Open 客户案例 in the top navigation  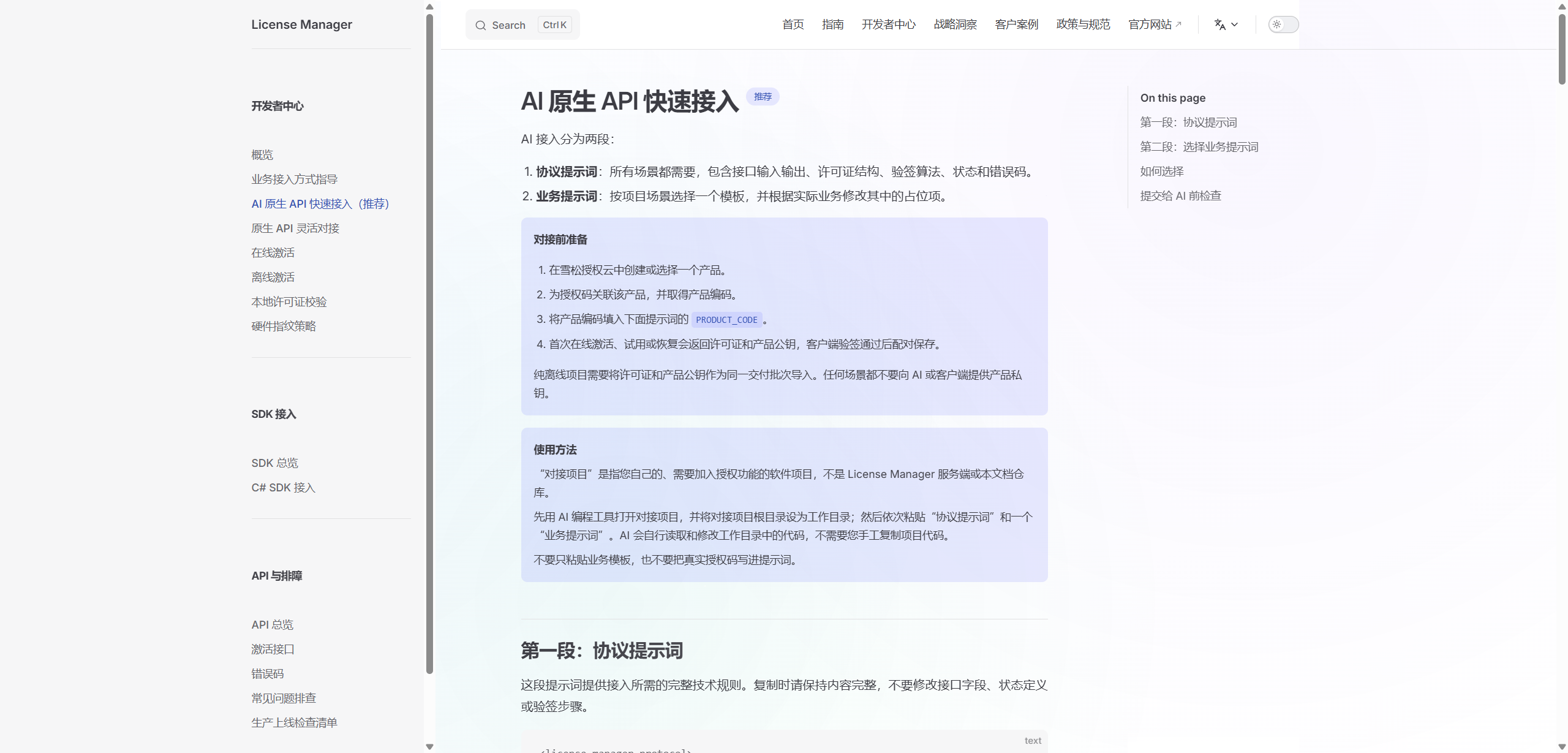1016,25
